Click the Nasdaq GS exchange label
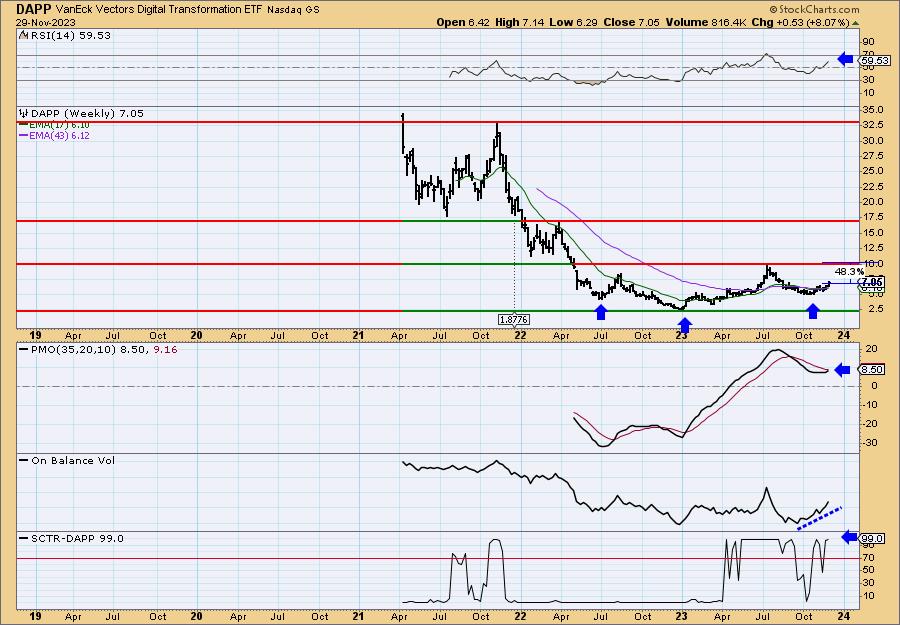This screenshot has width=900, height=625. coord(293,10)
